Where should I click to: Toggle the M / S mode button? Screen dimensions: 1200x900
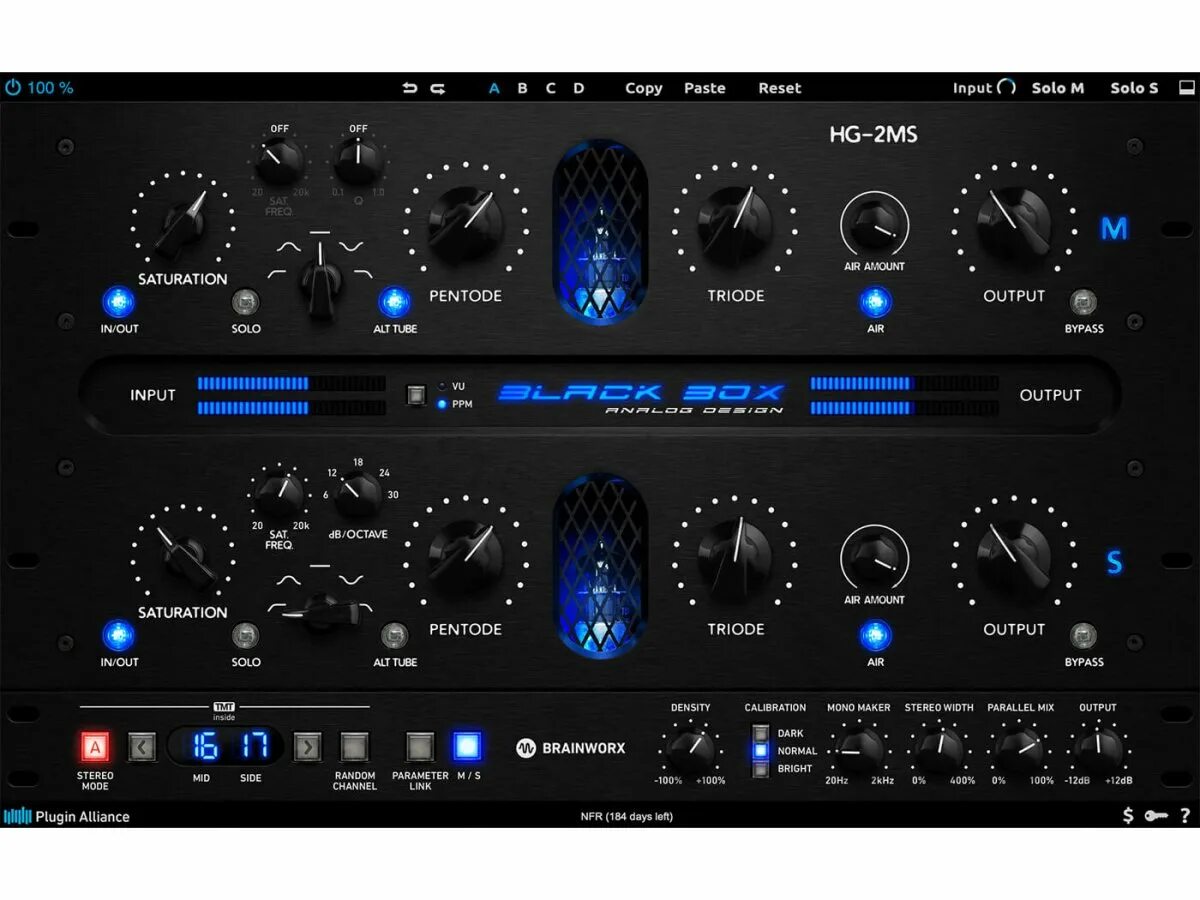(x=467, y=746)
